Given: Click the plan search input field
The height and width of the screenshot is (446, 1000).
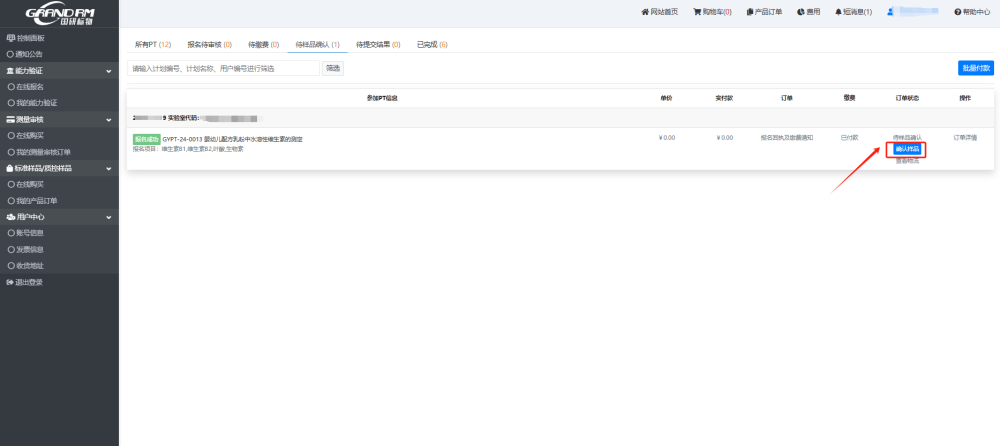Looking at the screenshot, I should [224, 68].
